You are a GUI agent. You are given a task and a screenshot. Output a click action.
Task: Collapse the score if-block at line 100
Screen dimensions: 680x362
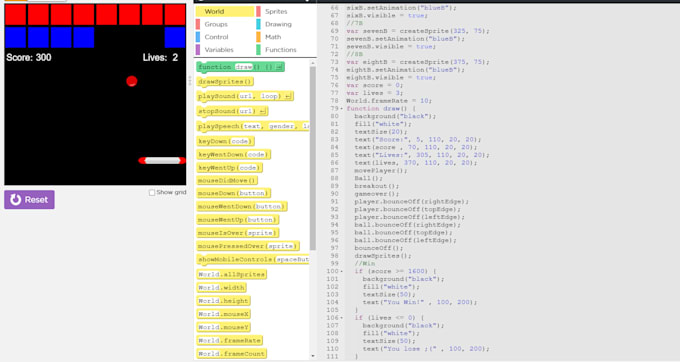click(x=342, y=271)
